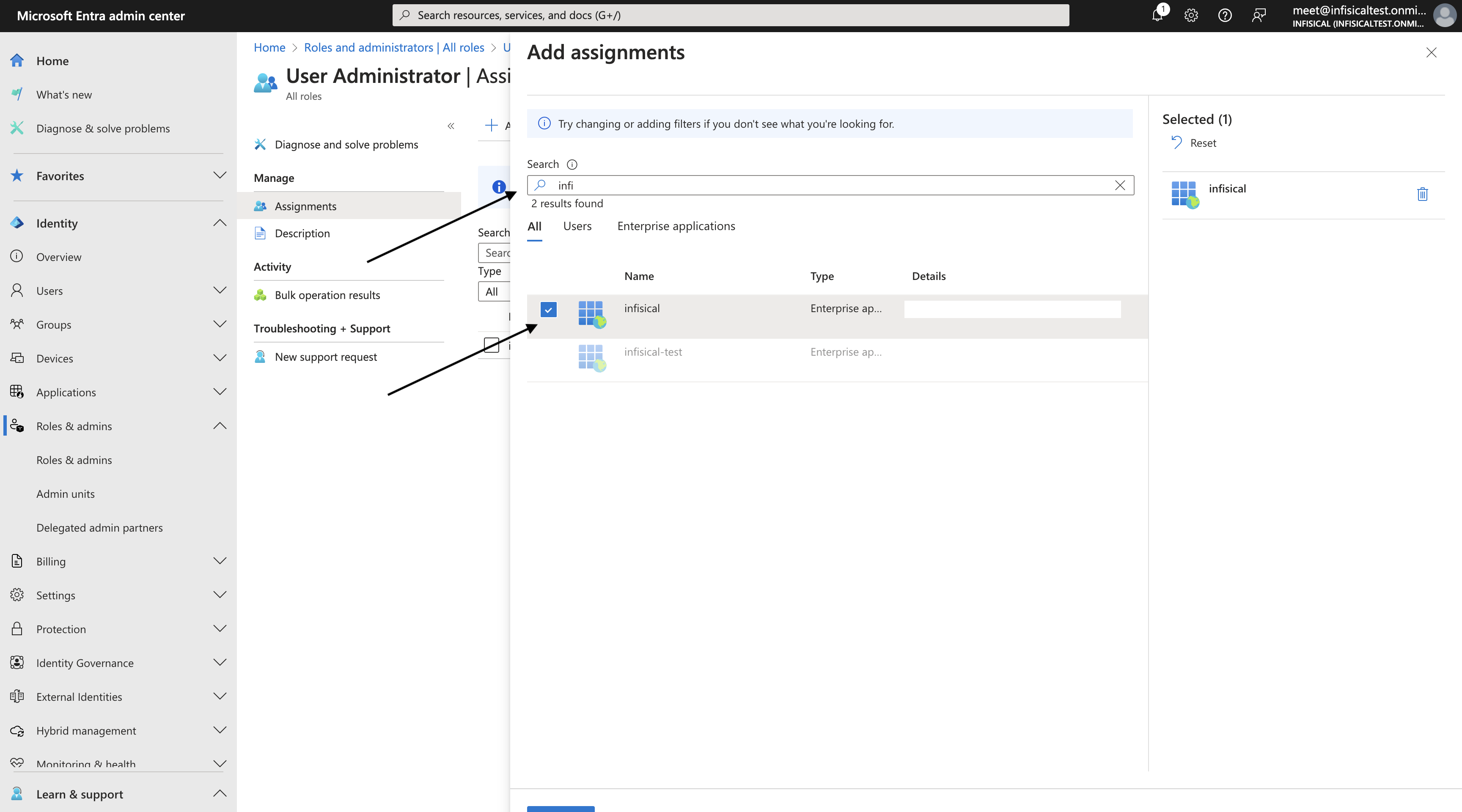
Task: Select the infisical-test result row
Action: [837, 360]
